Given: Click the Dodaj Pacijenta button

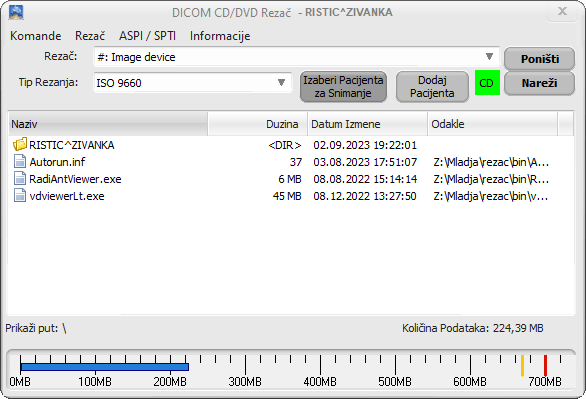Looking at the screenshot, I should coord(432,86).
